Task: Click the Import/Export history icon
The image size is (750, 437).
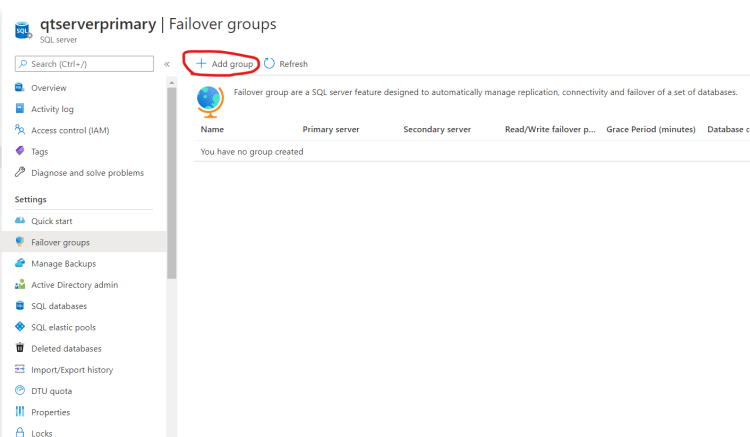Action: tap(20, 369)
